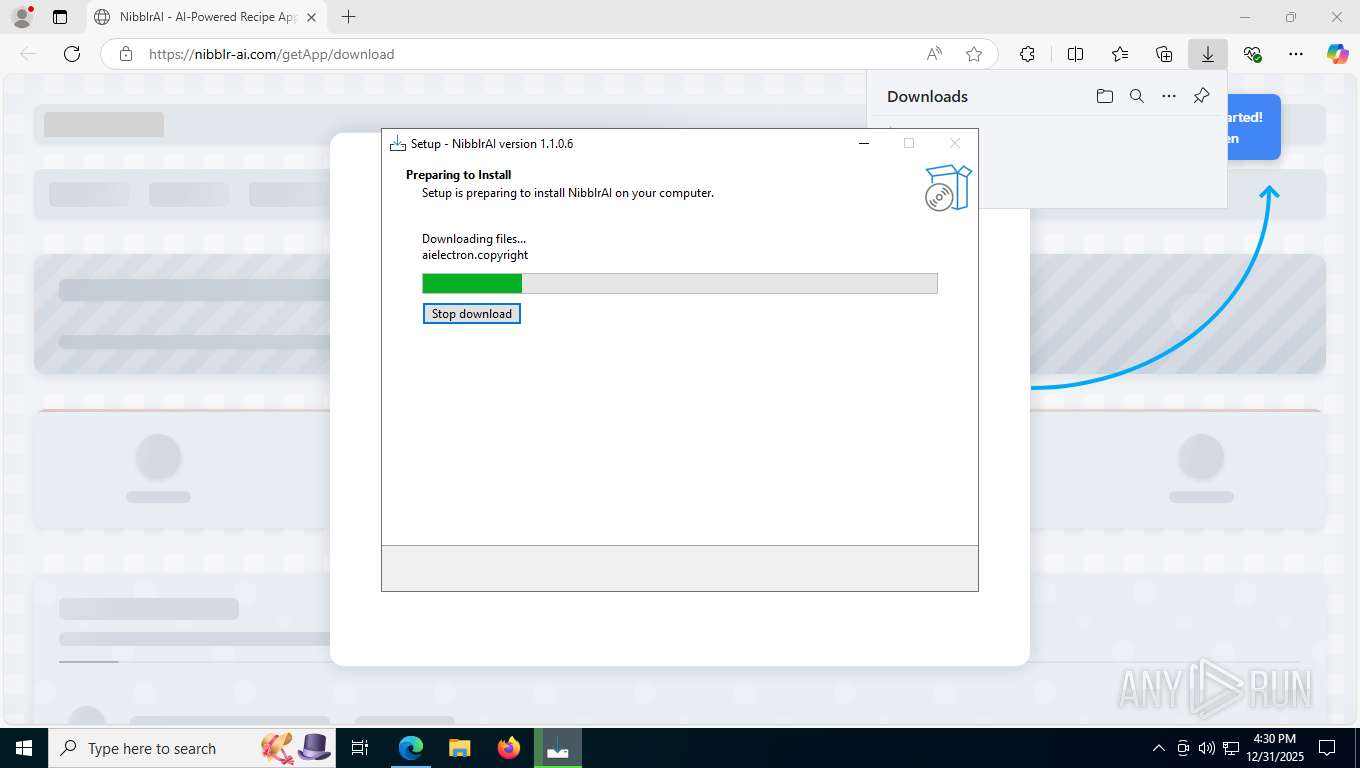Open the taskbar clock and date
The height and width of the screenshot is (768, 1360).
tap(1275, 748)
